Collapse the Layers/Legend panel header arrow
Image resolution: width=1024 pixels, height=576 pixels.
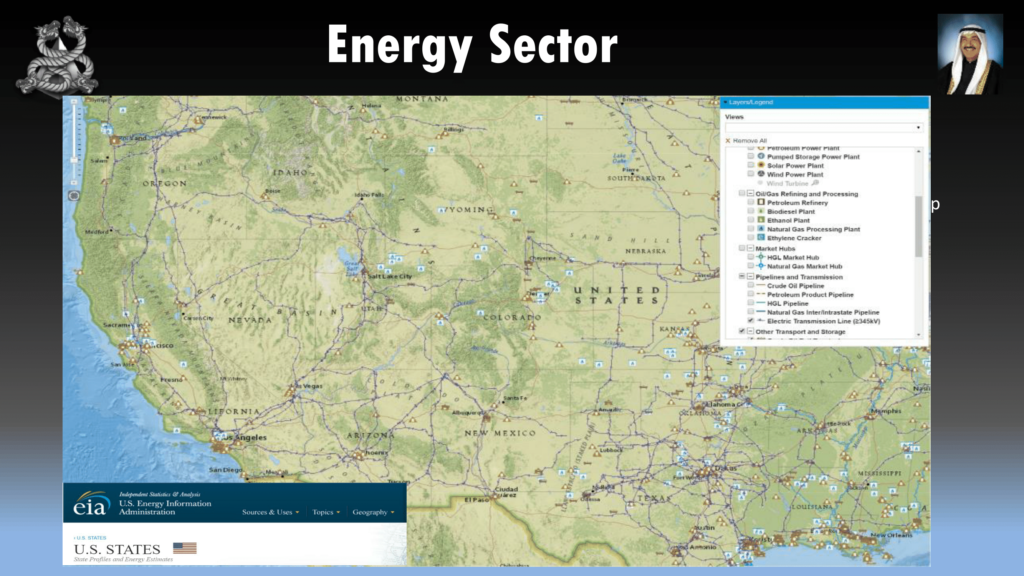(x=725, y=102)
